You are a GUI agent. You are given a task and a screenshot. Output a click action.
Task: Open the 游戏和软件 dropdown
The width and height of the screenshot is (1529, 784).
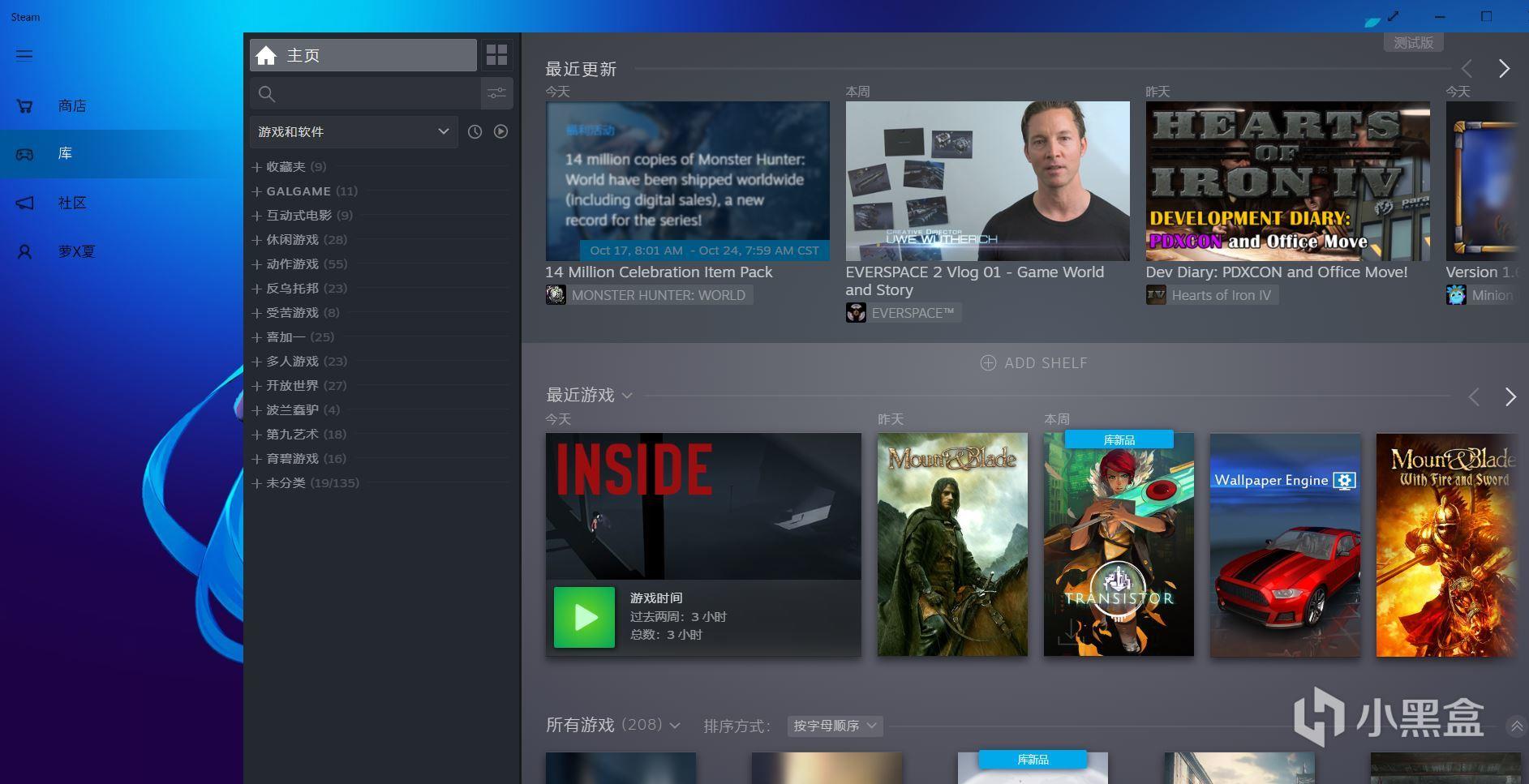coord(354,131)
